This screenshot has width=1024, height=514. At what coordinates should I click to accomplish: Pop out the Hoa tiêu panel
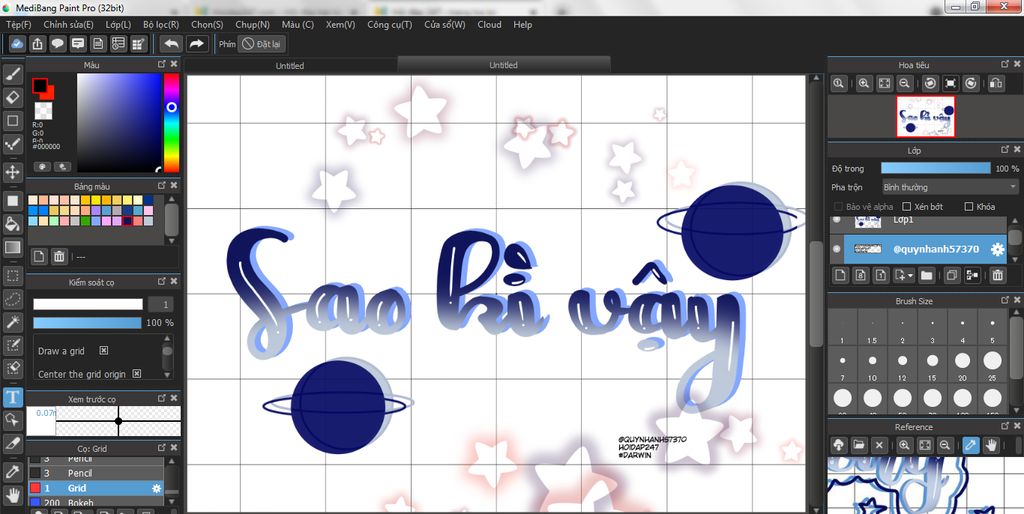tap(1005, 64)
